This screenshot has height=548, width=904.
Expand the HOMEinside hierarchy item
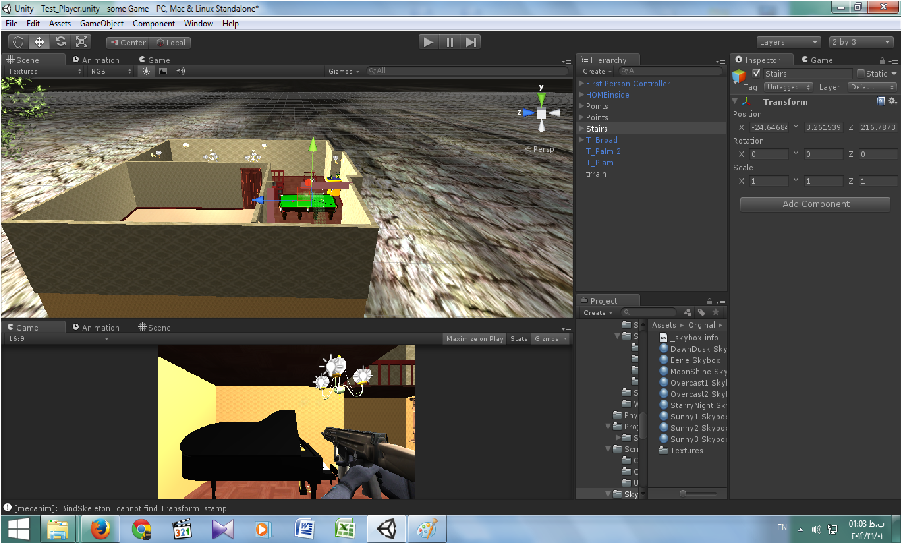(582, 95)
